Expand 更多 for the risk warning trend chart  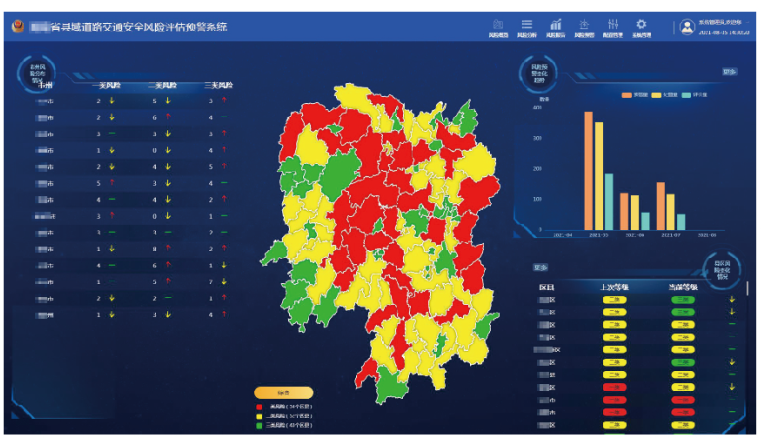(x=729, y=72)
